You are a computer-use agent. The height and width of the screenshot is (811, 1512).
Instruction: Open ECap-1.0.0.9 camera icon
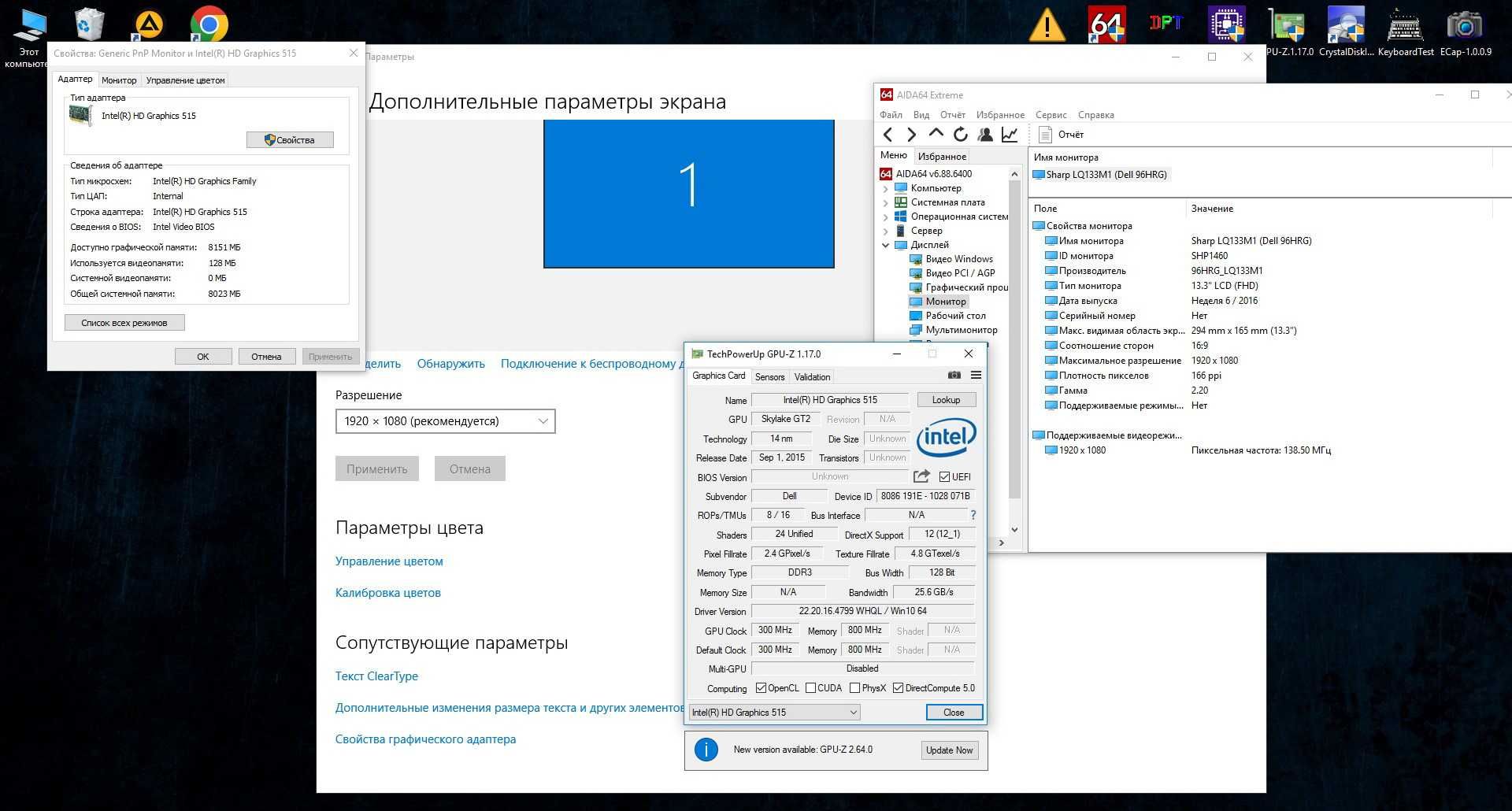tap(1466, 31)
